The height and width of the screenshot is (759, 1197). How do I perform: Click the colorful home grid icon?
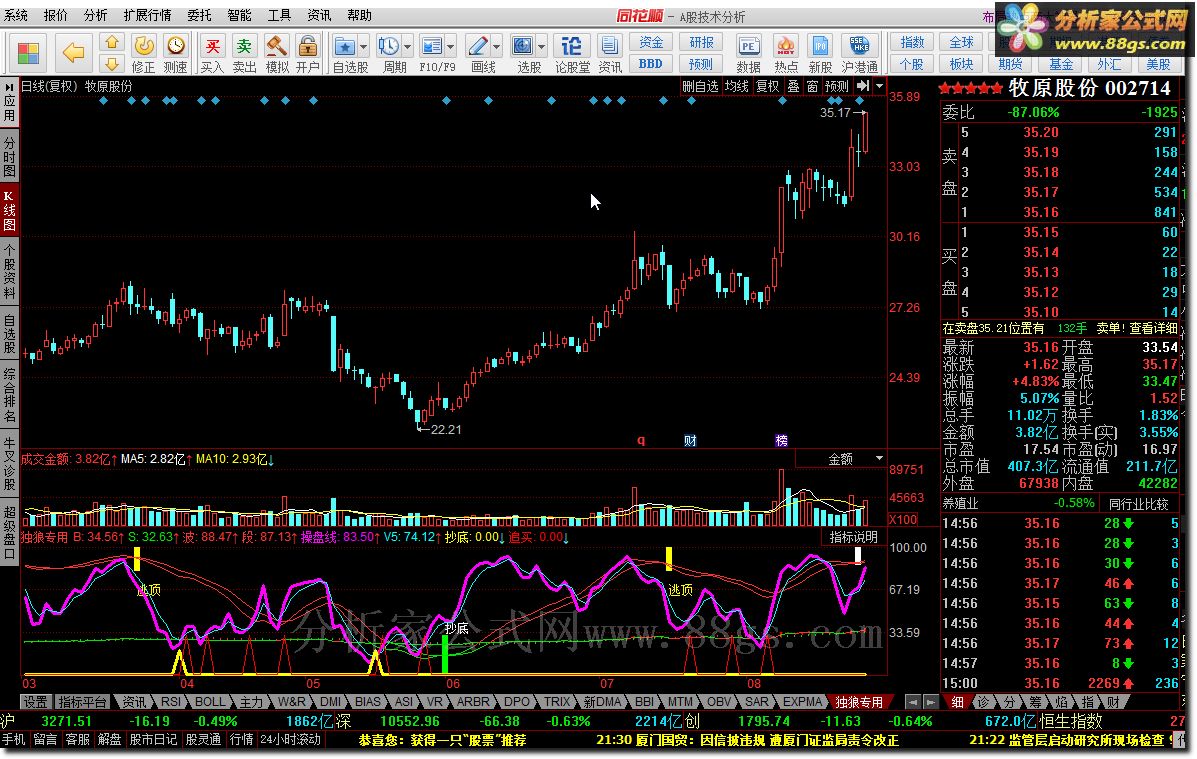(28, 53)
